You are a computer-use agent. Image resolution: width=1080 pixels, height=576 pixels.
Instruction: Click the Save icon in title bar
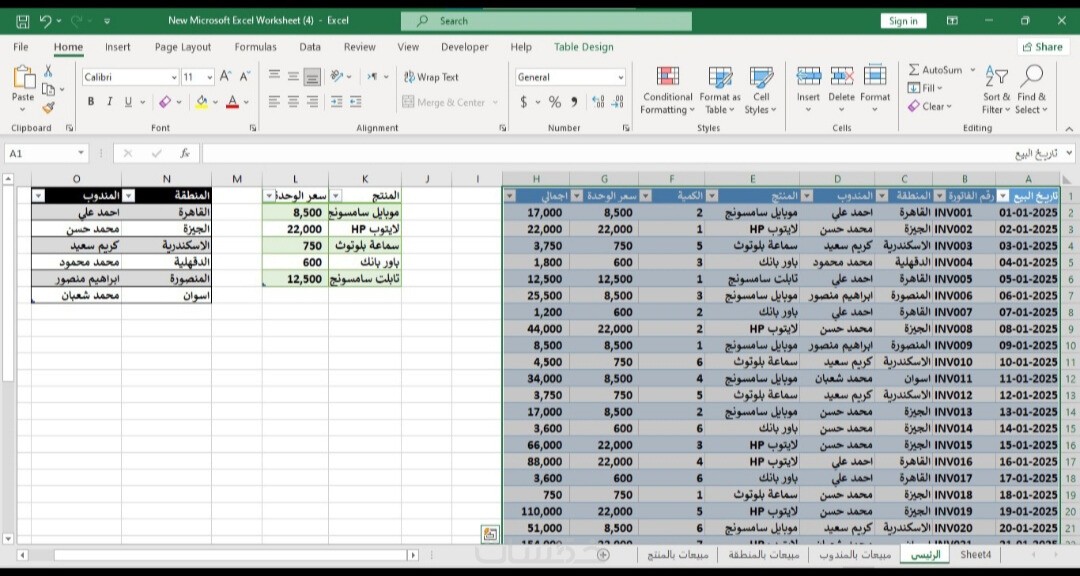22,21
